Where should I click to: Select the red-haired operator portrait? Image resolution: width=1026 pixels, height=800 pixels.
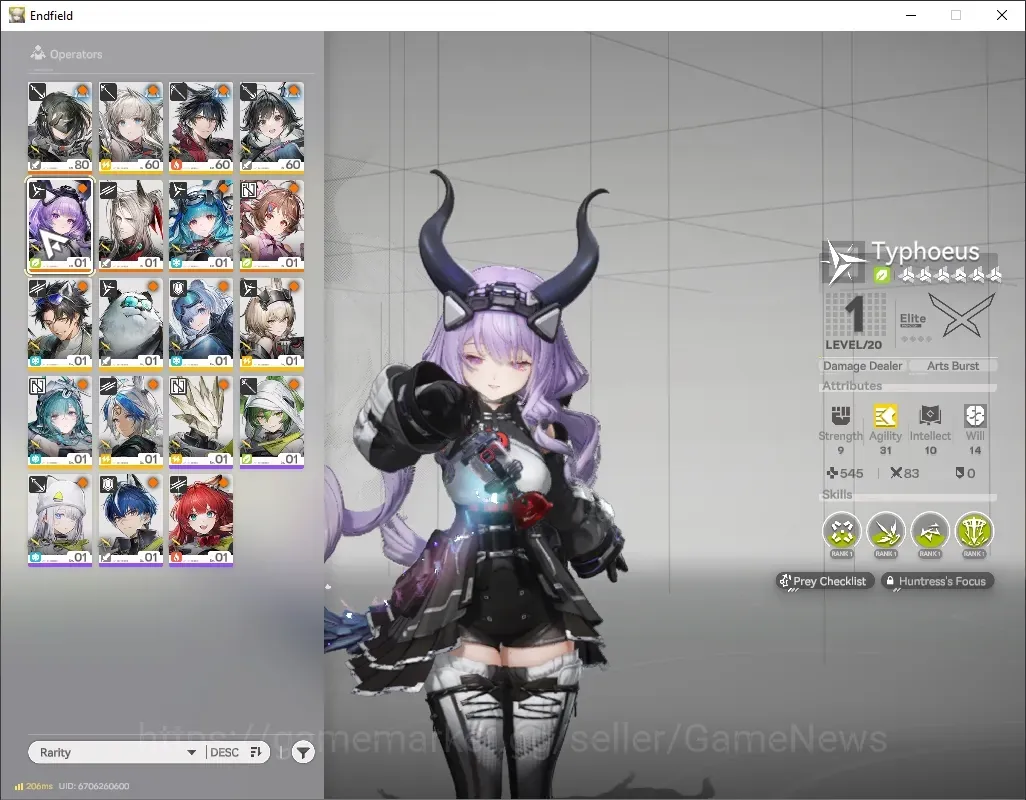click(x=201, y=520)
